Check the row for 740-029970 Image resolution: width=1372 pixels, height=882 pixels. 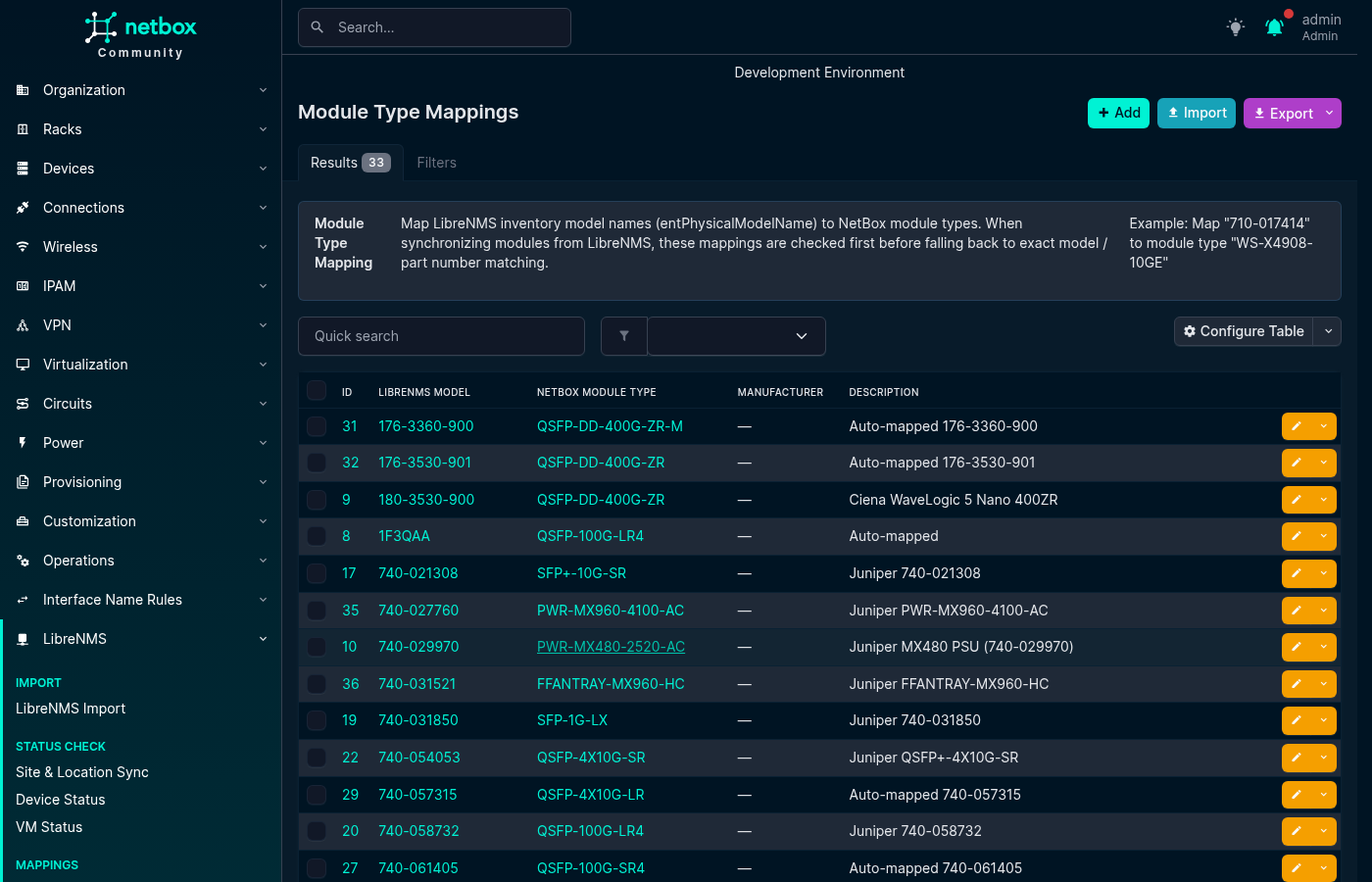click(x=317, y=647)
